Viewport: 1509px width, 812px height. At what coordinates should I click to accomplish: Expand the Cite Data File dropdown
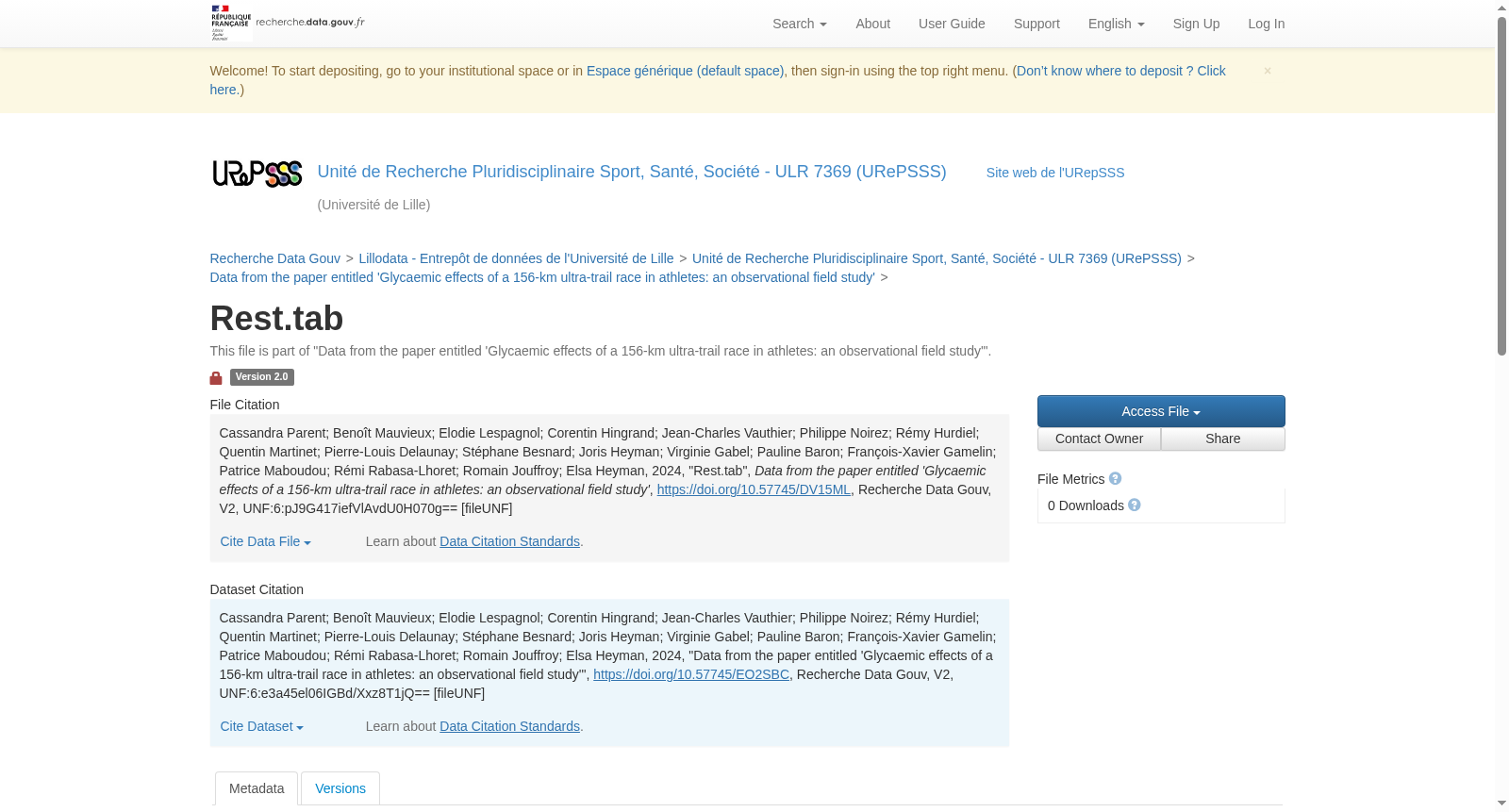[266, 541]
